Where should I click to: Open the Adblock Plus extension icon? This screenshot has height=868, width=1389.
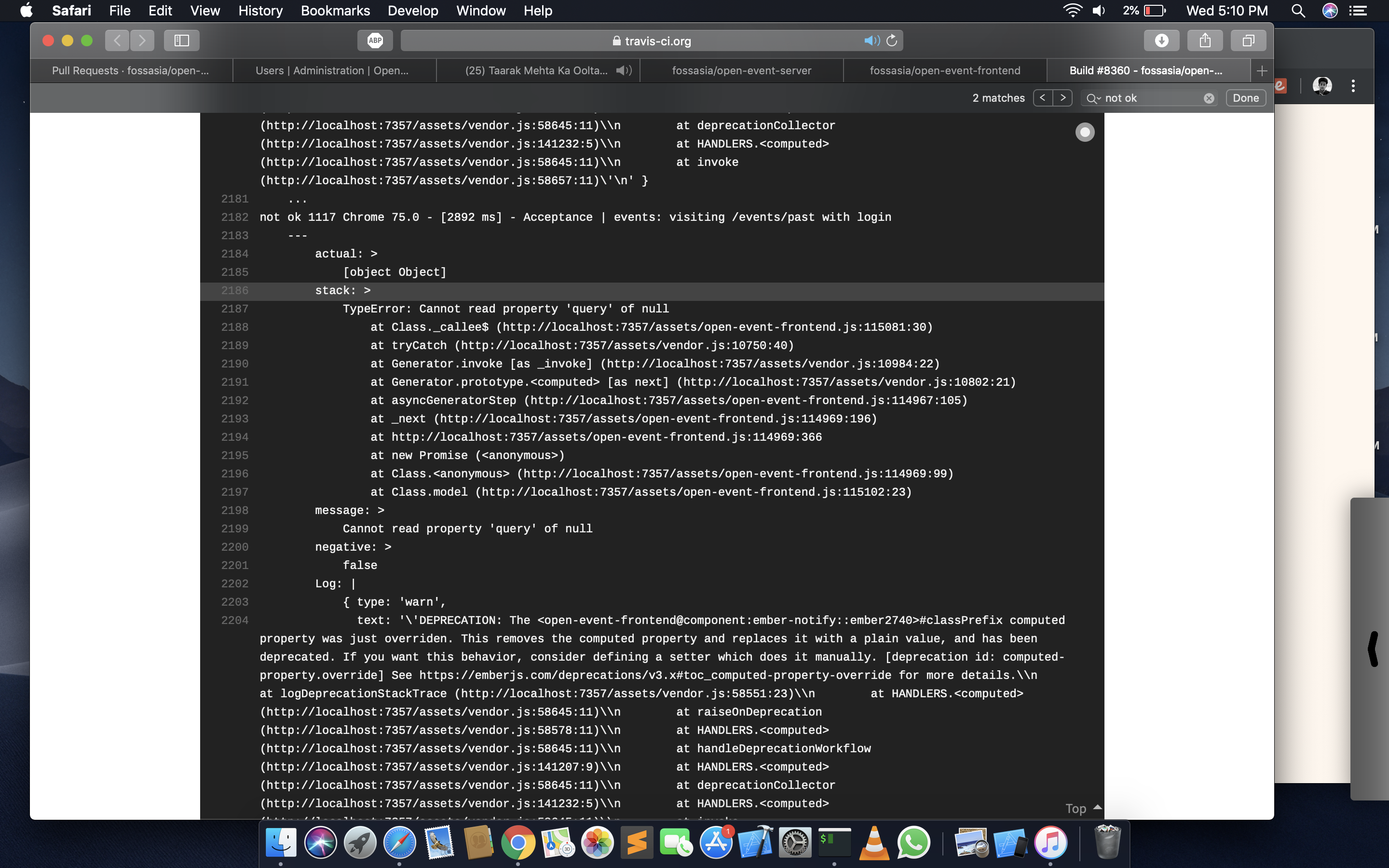tap(375, 40)
